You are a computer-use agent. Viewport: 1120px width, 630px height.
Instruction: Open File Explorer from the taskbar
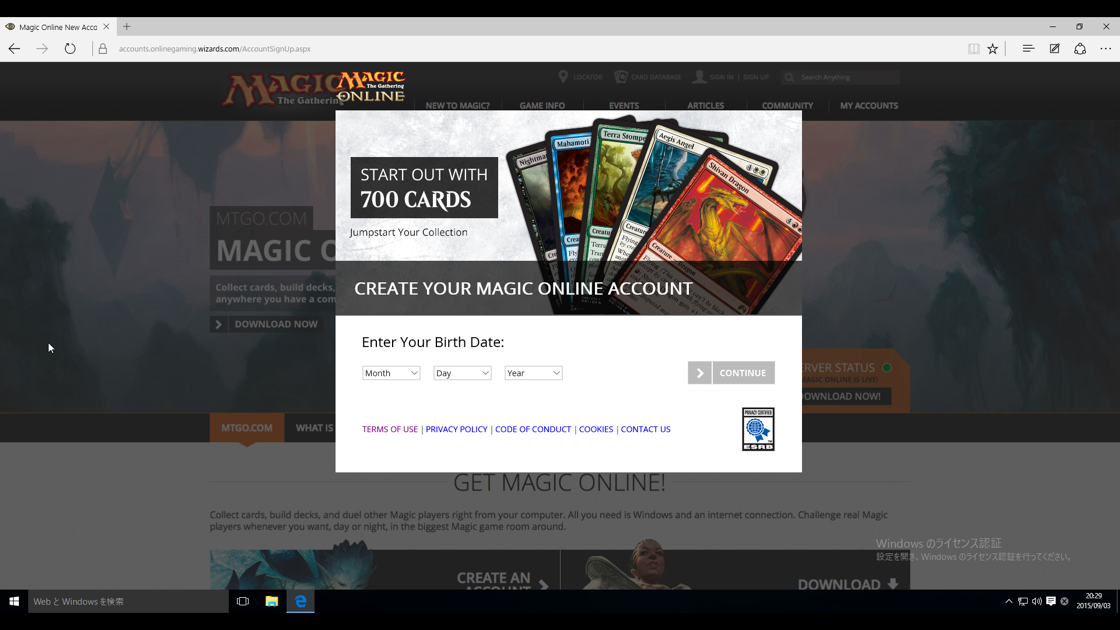[x=271, y=601]
